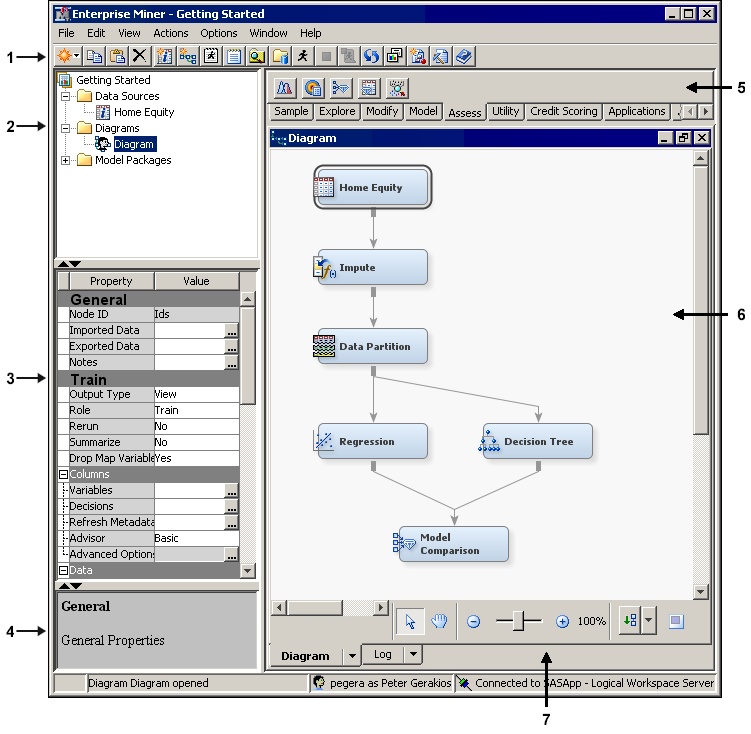
Task: Click the Results windows toolbar icon
Action: point(395,56)
